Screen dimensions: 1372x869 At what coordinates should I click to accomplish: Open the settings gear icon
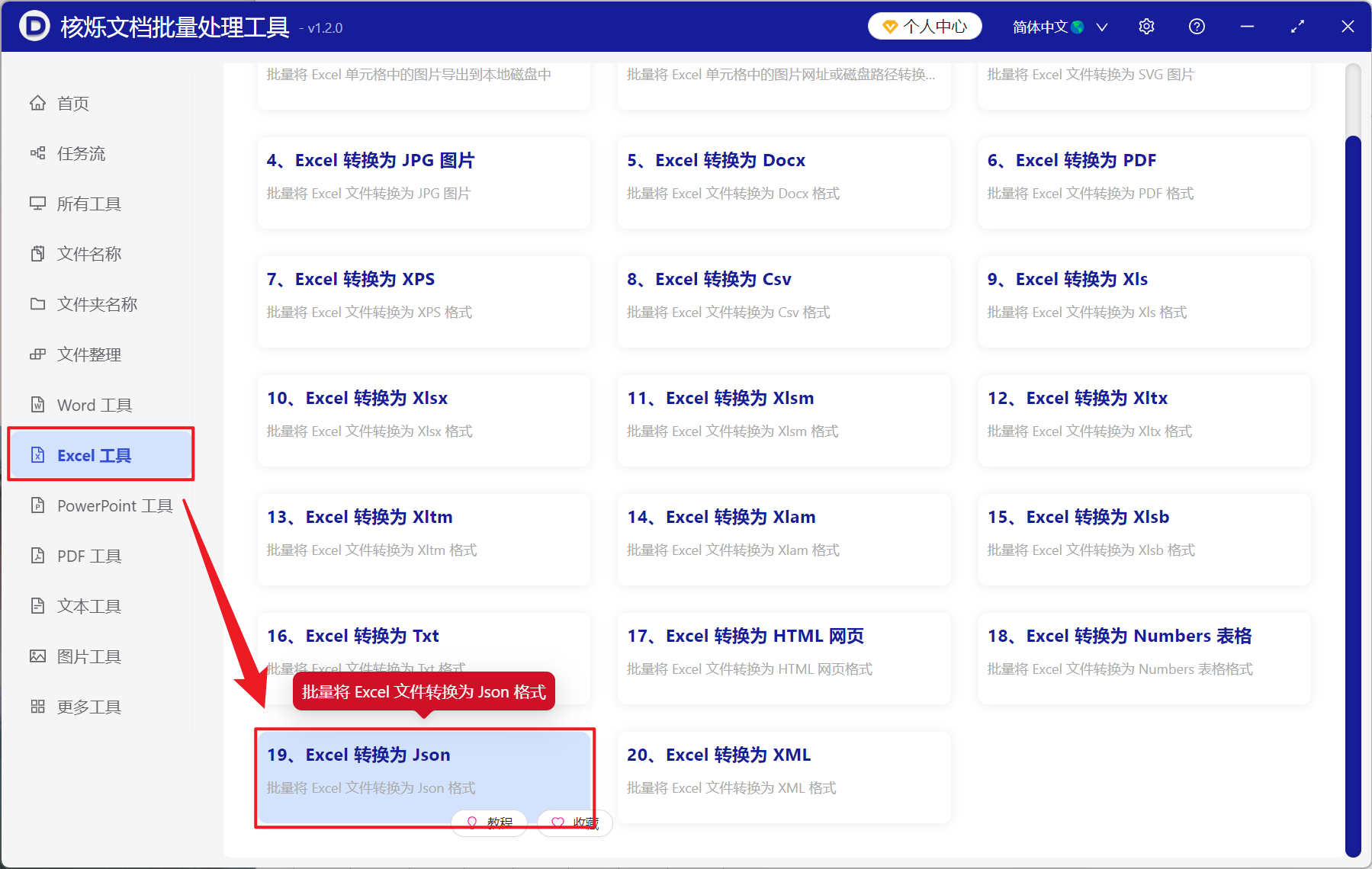tap(1146, 26)
